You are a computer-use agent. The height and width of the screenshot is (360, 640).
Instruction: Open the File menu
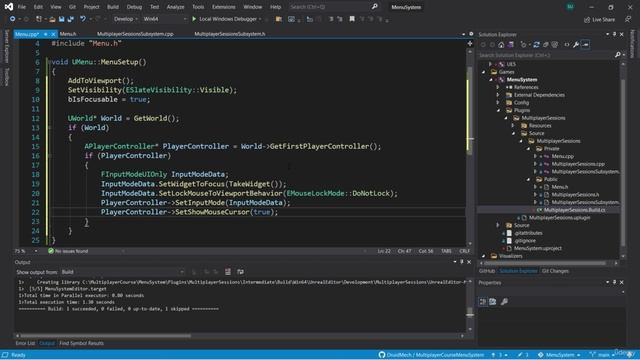[22, 7]
